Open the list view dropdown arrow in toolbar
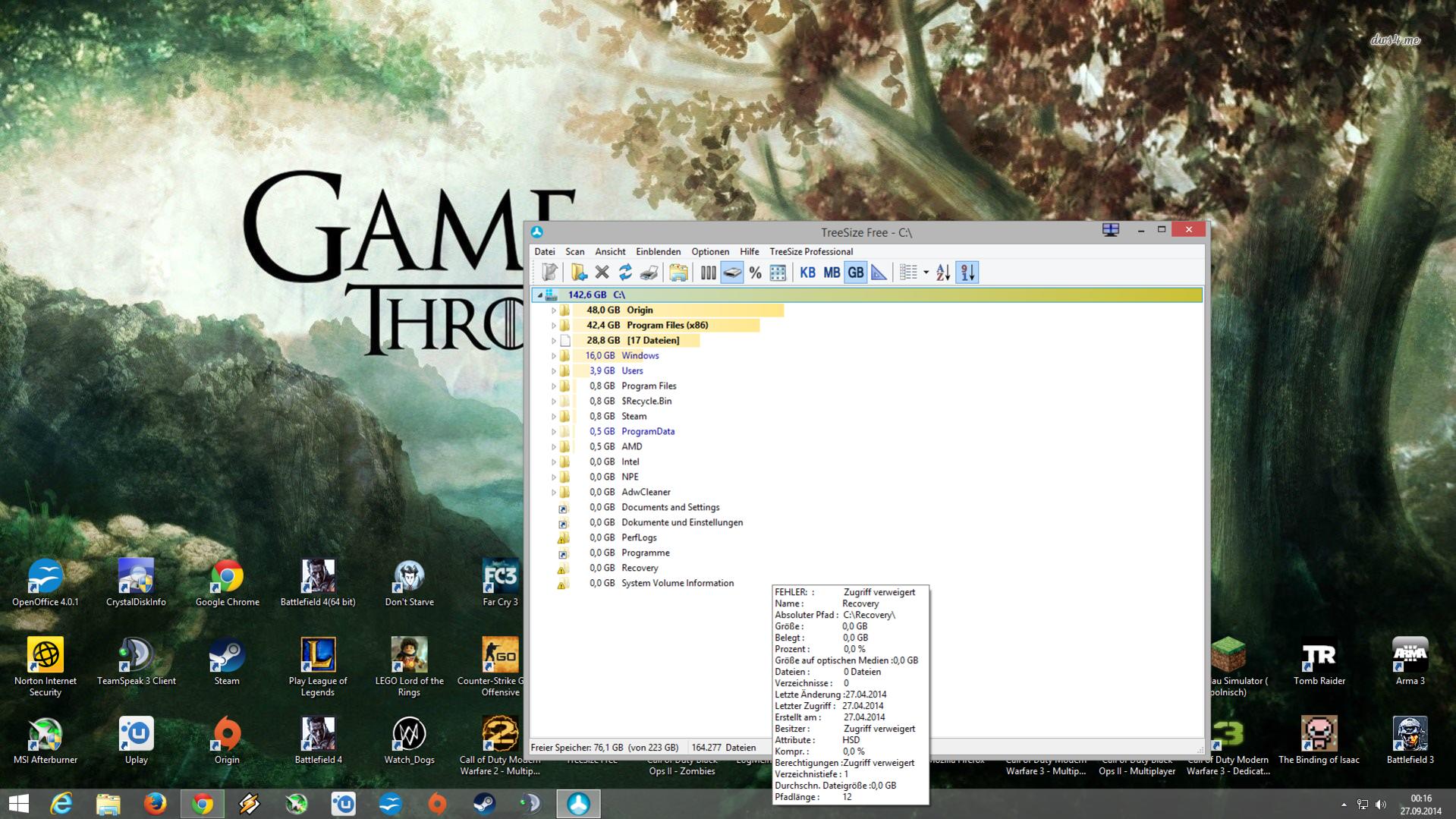Screen dimensions: 1456x819 click(x=926, y=272)
